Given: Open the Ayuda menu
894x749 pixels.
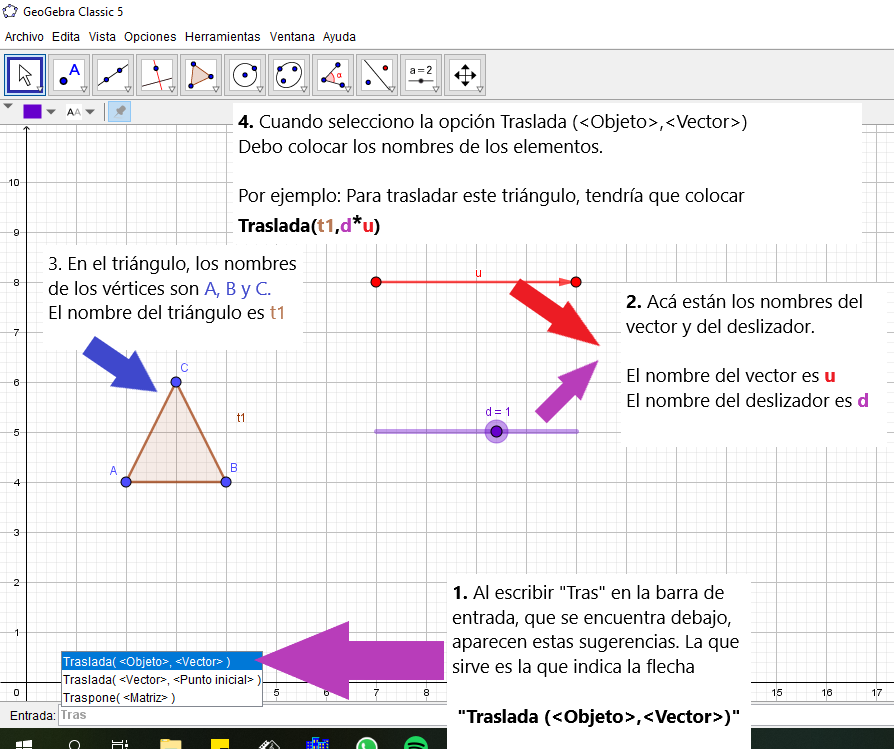Looking at the screenshot, I should click(339, 36).
